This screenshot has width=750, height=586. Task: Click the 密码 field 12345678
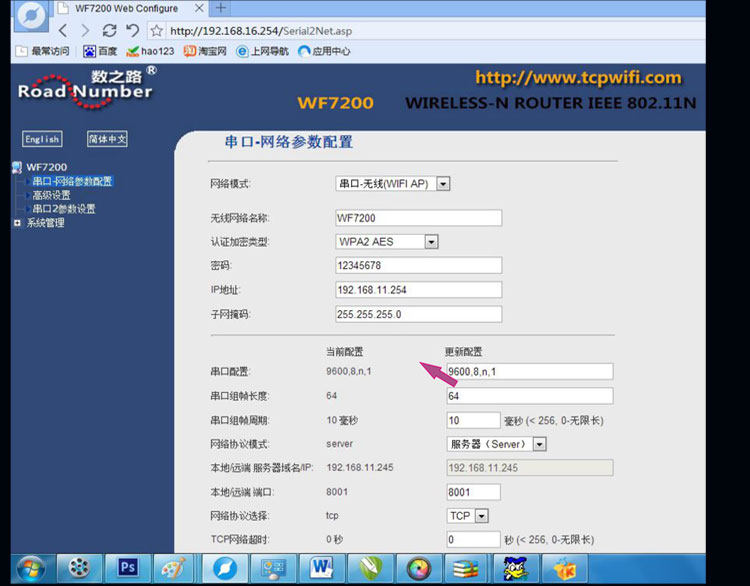pos(419,265)
